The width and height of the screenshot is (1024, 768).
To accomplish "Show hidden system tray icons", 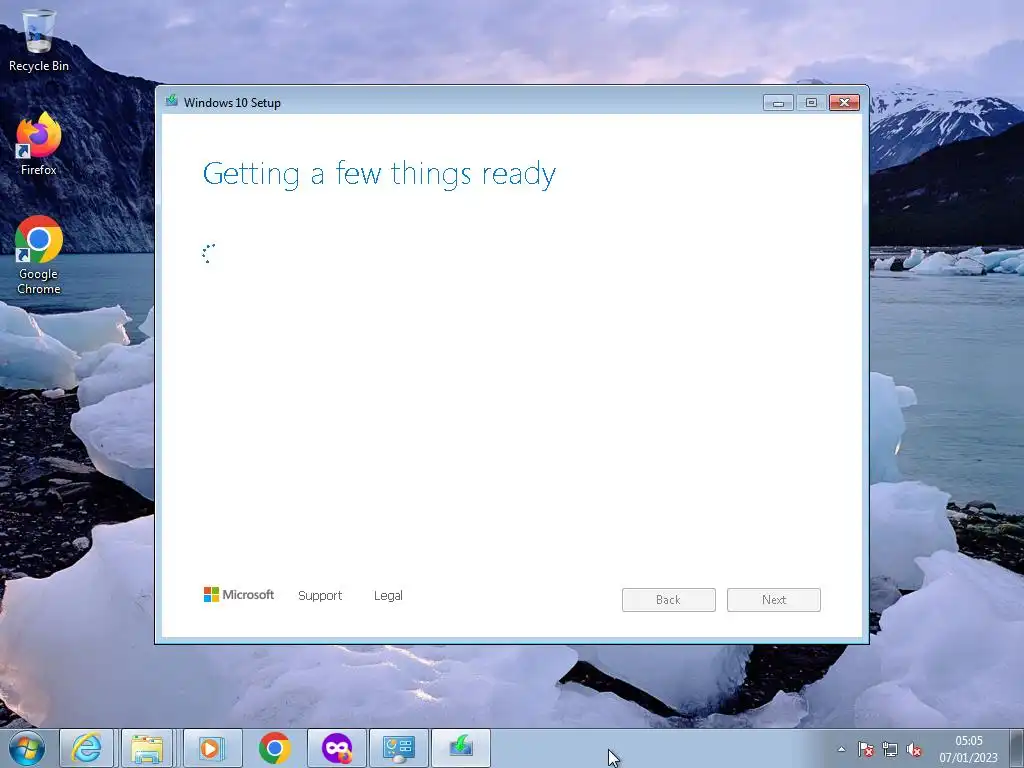I will coord(842,749).
